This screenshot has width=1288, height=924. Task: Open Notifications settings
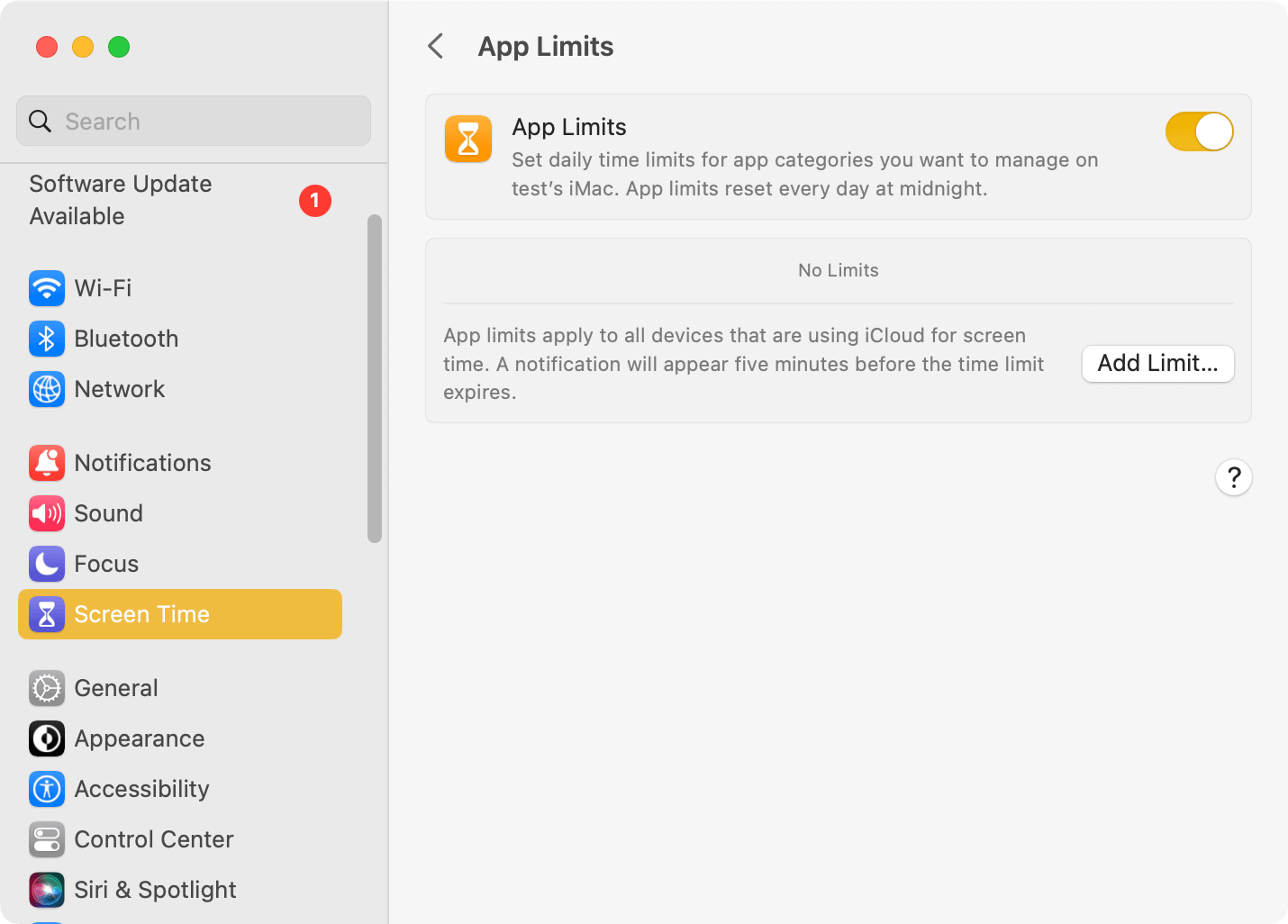pyautogui.click(x=141, y=463)
